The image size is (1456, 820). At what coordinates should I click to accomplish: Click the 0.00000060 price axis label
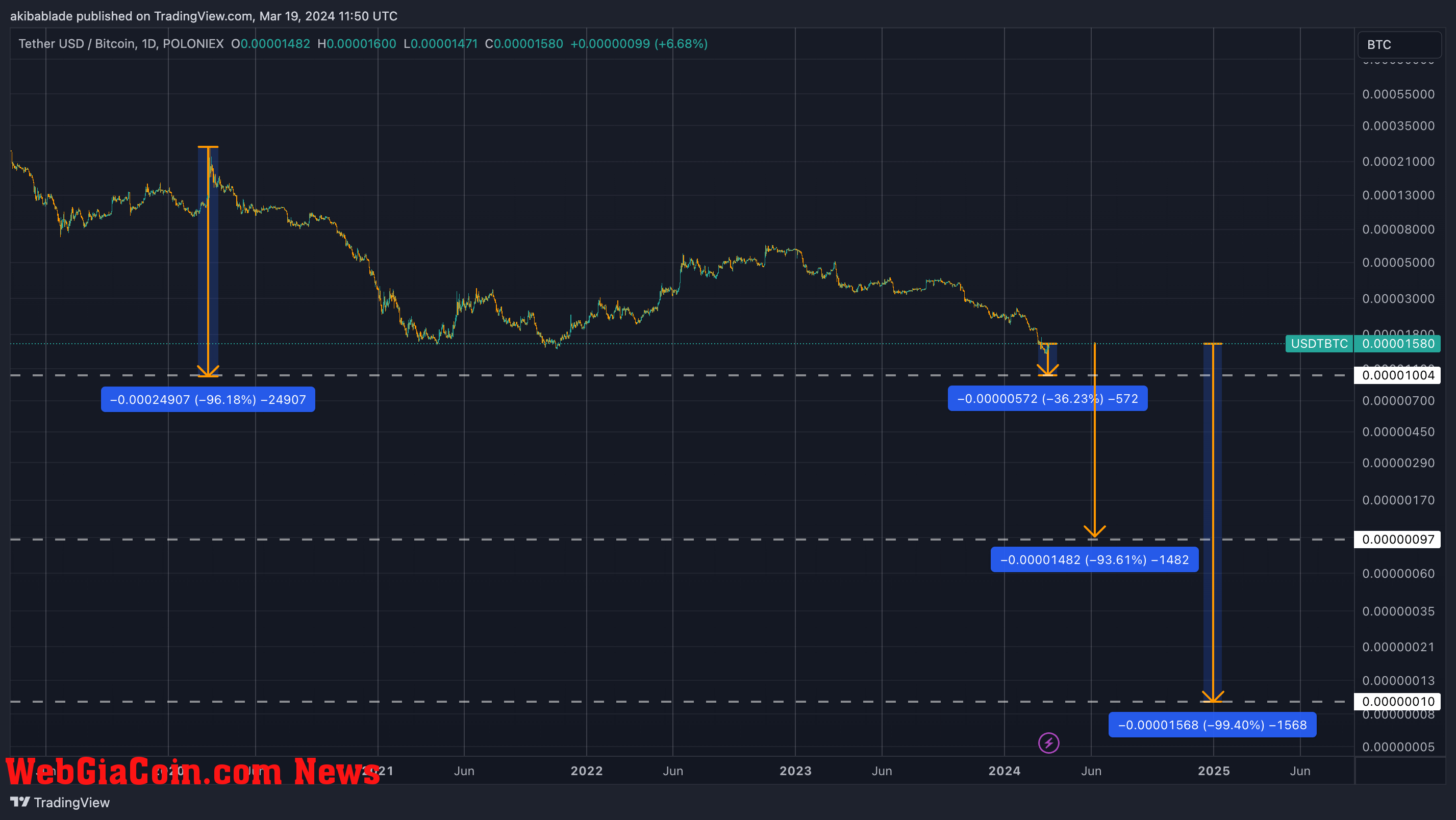(x=1398, y=574)
